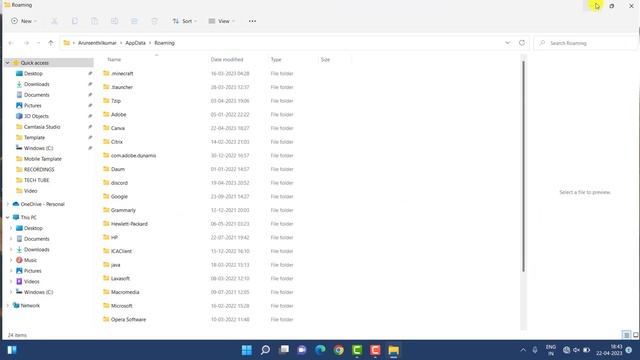Image resolution: width=640 pixels, height=360 pixels.
Task: Open the New item menu
Action: click(x=24, y=21)
